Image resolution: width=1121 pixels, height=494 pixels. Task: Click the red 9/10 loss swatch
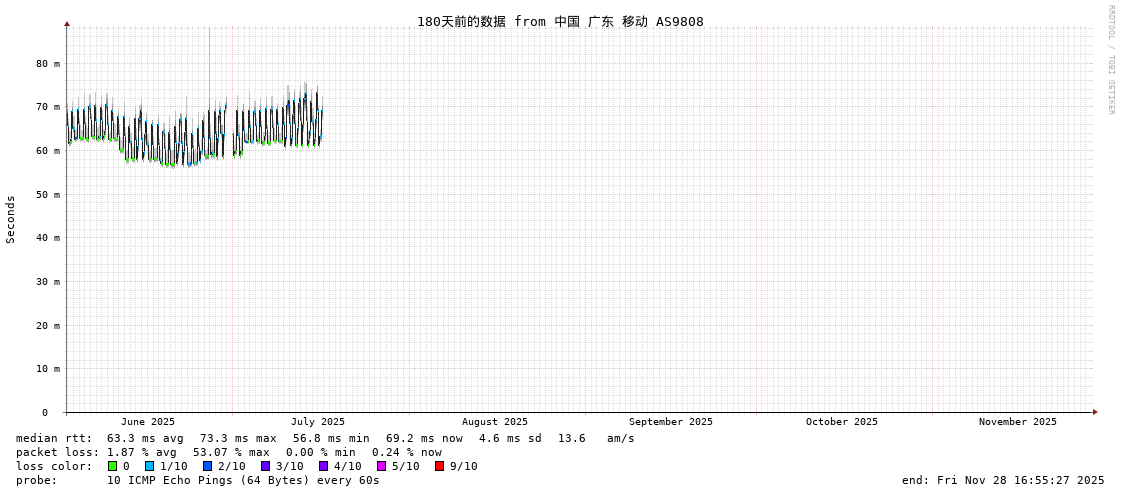click(x=439, y=466)
